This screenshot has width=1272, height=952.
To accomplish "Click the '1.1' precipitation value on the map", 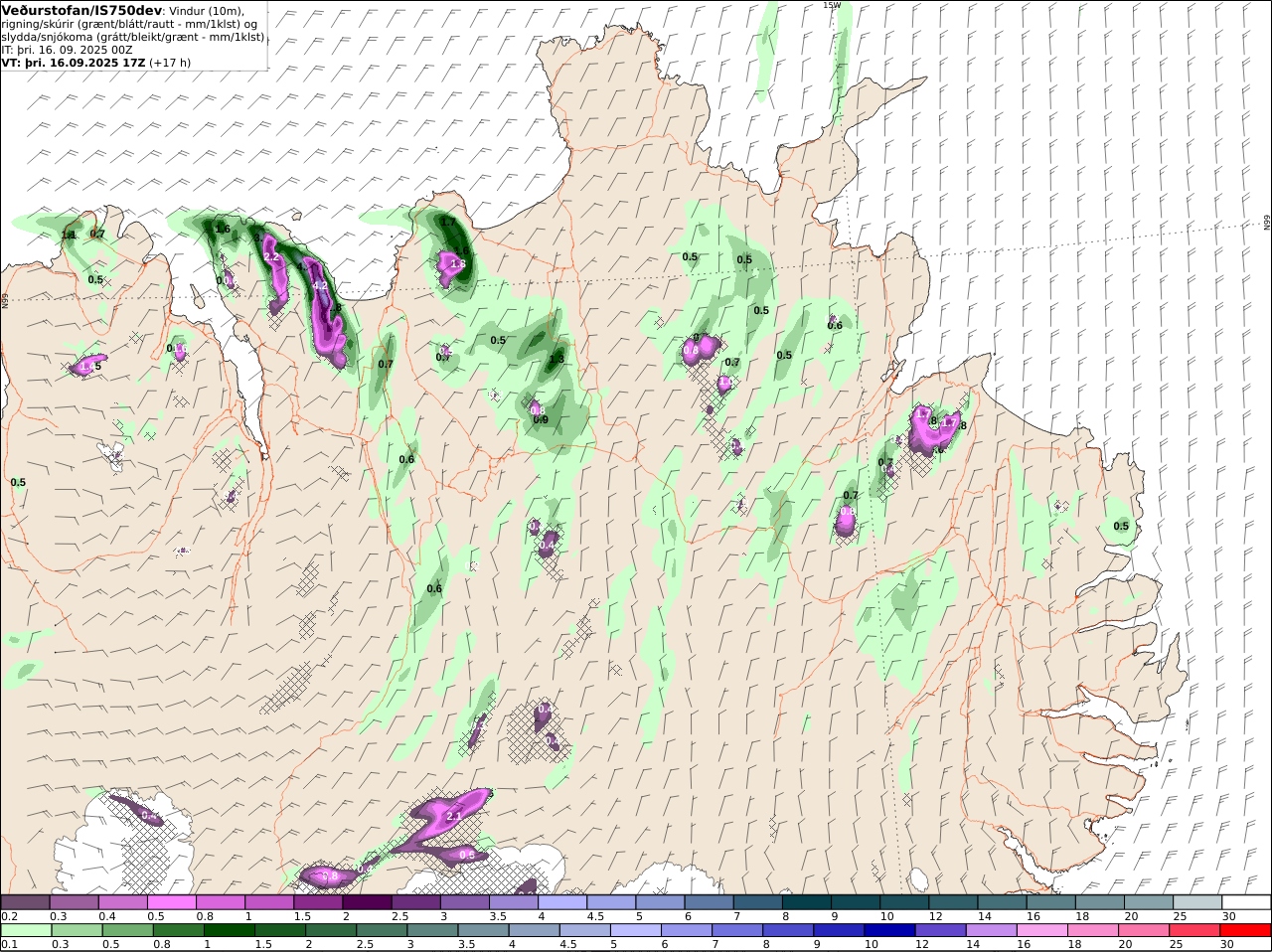I will coord(69,236).
